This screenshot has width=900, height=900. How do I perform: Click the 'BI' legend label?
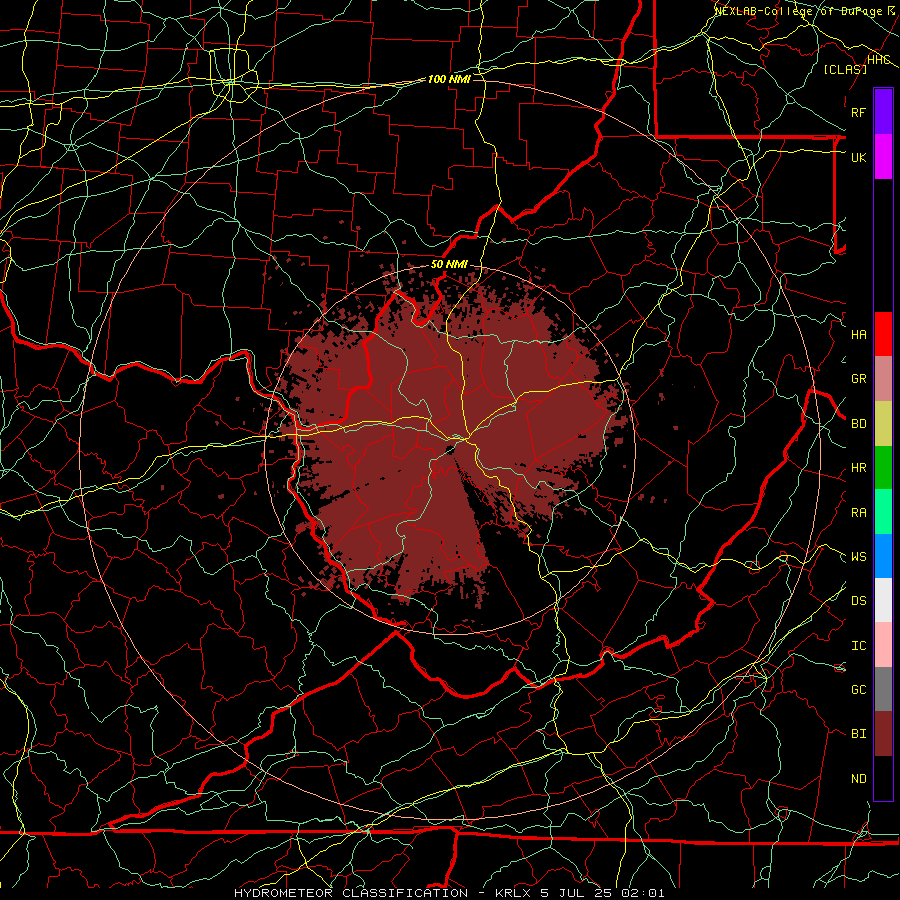point(859,734)
